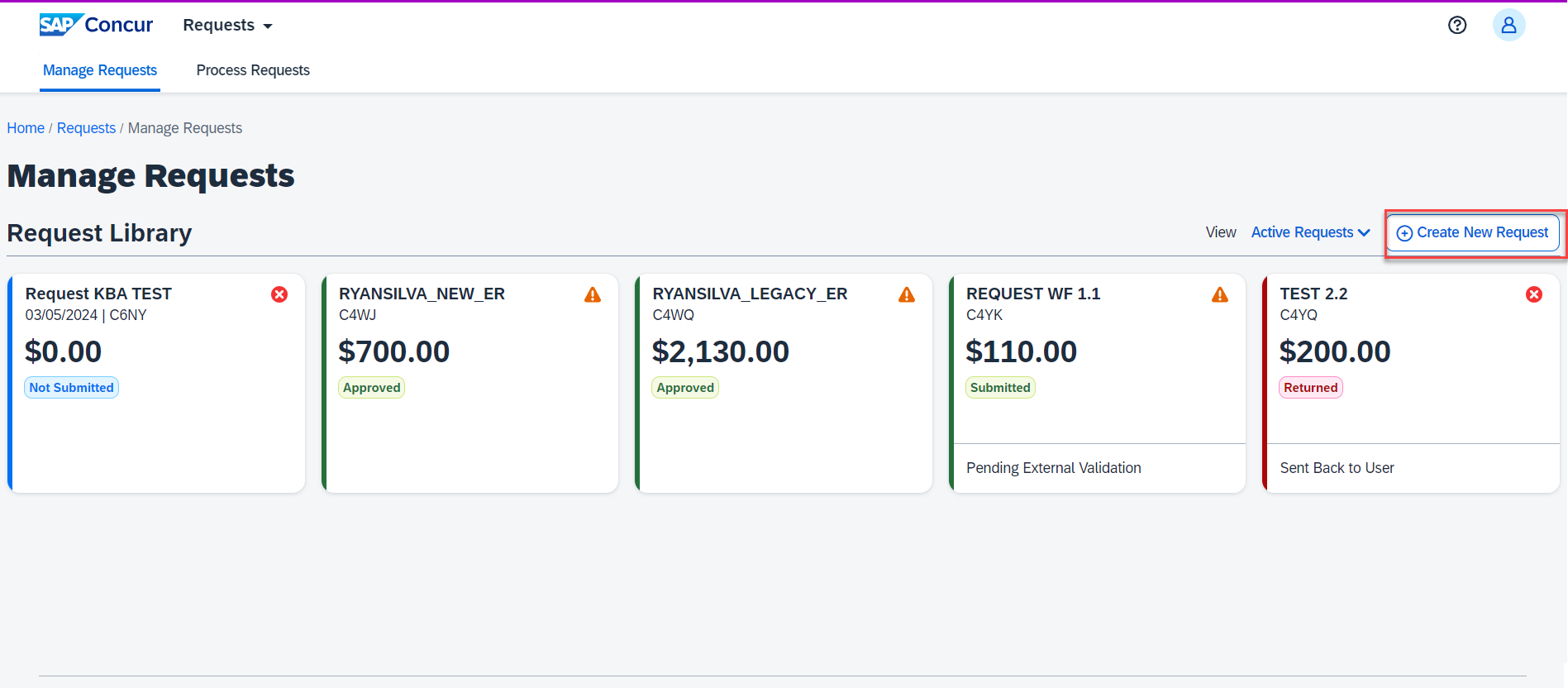1568x688 pixels.
Task: Open the help question mark icon
Action: (x=1457, y=26)
